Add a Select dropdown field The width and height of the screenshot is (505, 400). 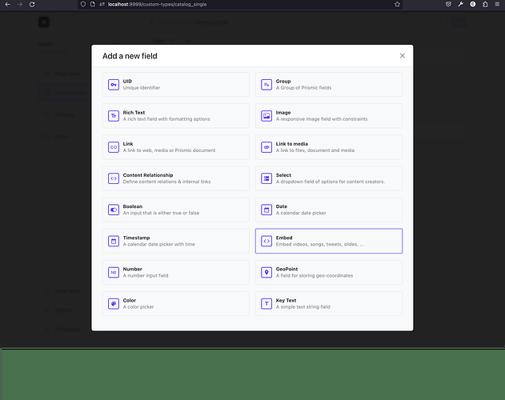(x=329, y=178)
